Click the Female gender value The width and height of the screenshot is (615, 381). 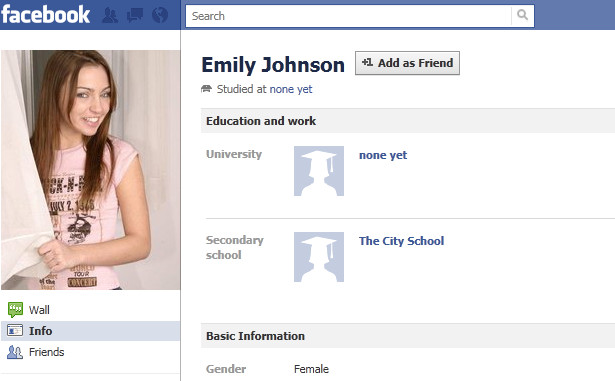pos(311,369)
